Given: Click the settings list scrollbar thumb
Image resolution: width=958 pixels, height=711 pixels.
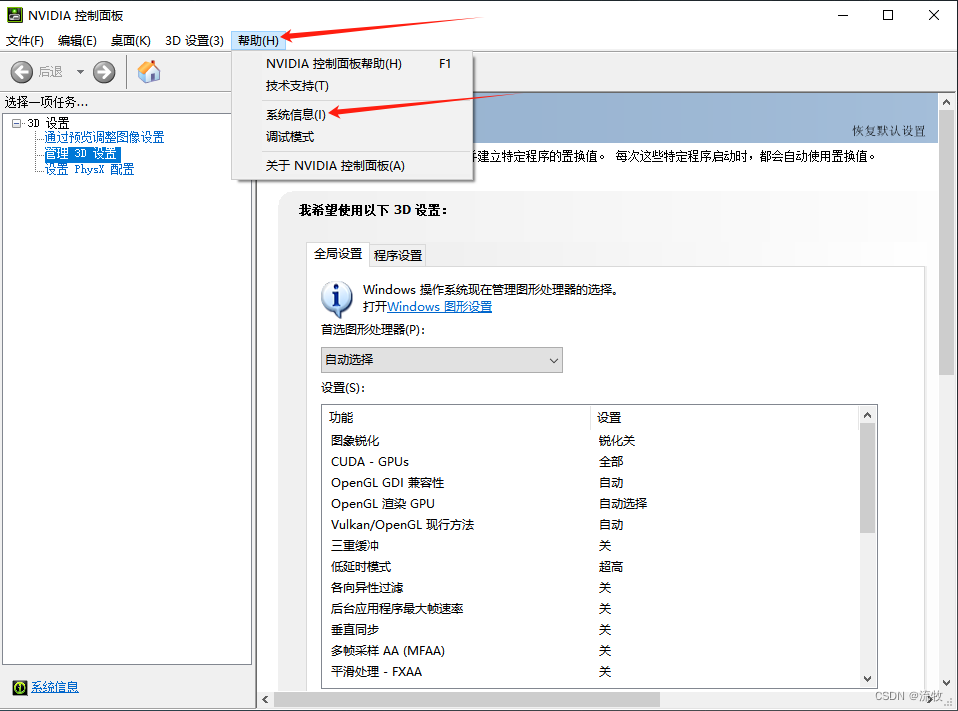Looking at the screenshot, I should pos(867,478).
